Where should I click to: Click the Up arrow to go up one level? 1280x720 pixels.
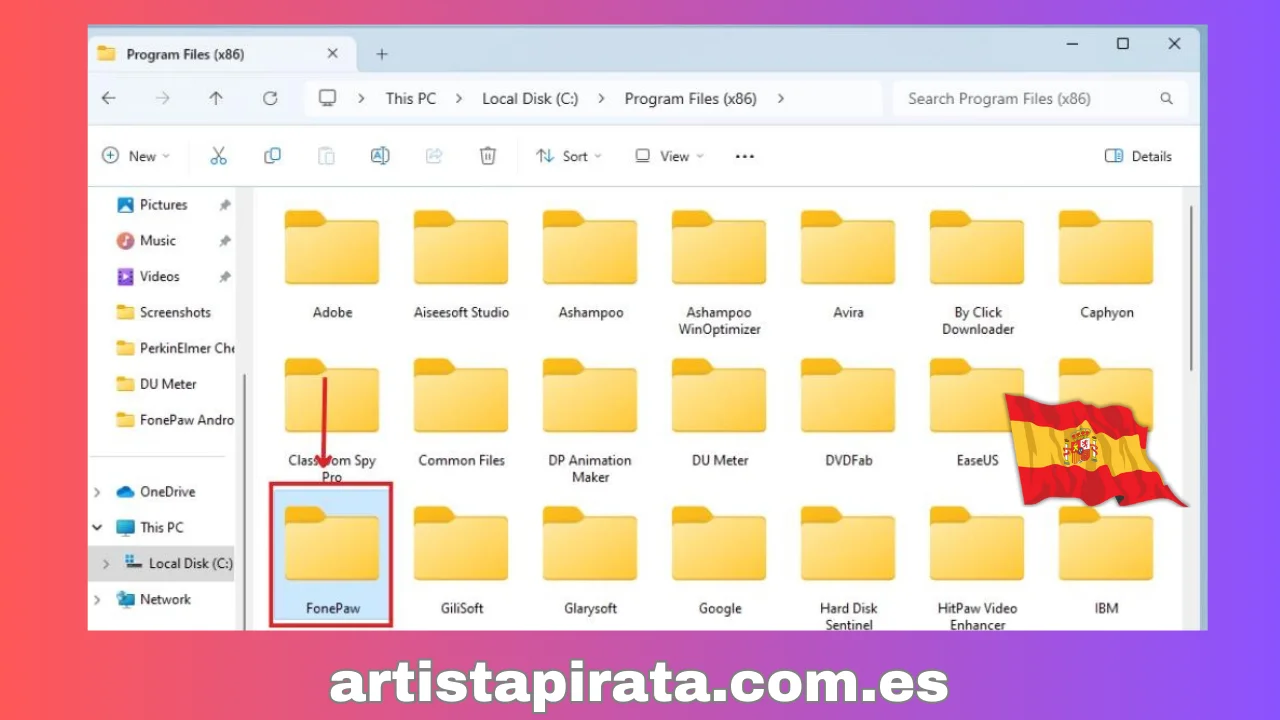pos(216,98)
